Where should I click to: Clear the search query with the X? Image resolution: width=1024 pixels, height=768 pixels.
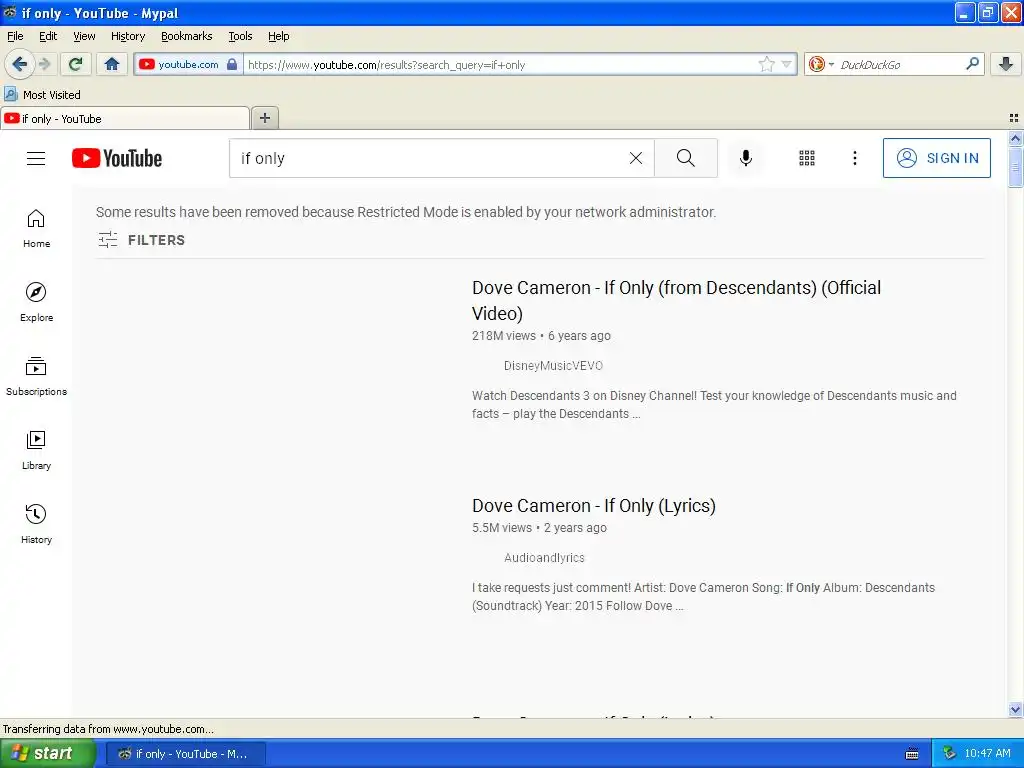(x=635, y=158)
